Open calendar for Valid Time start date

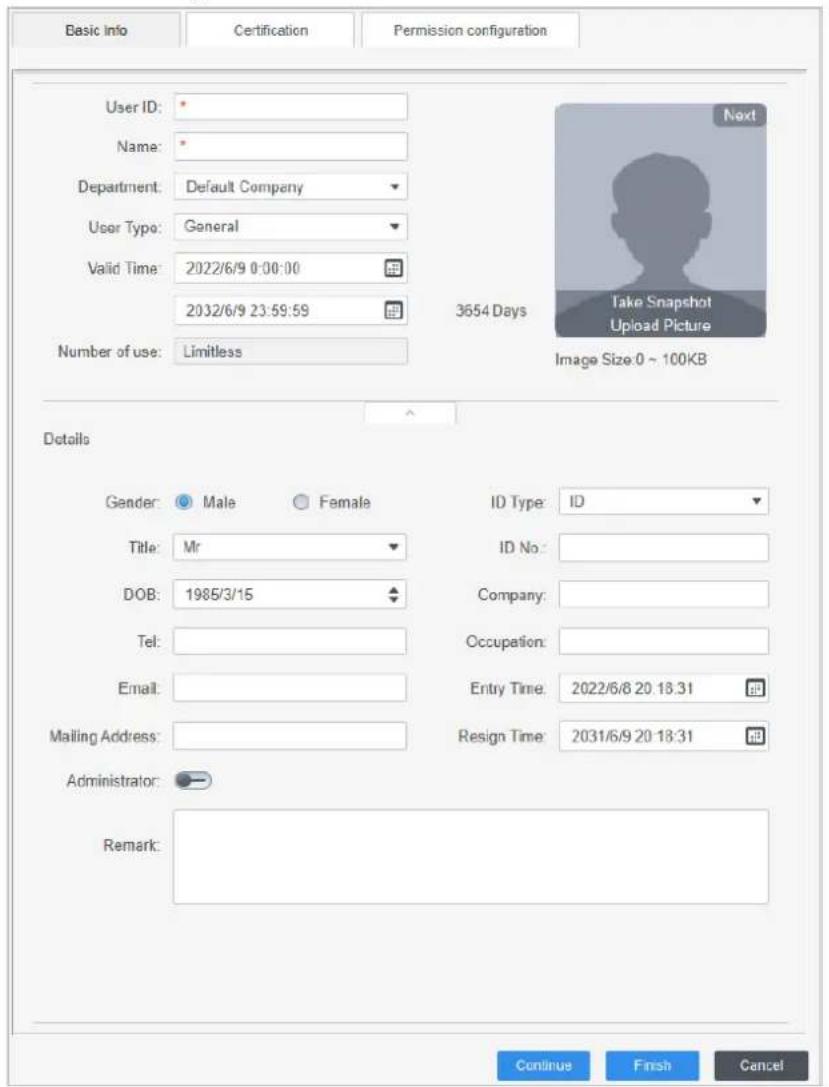393,268
